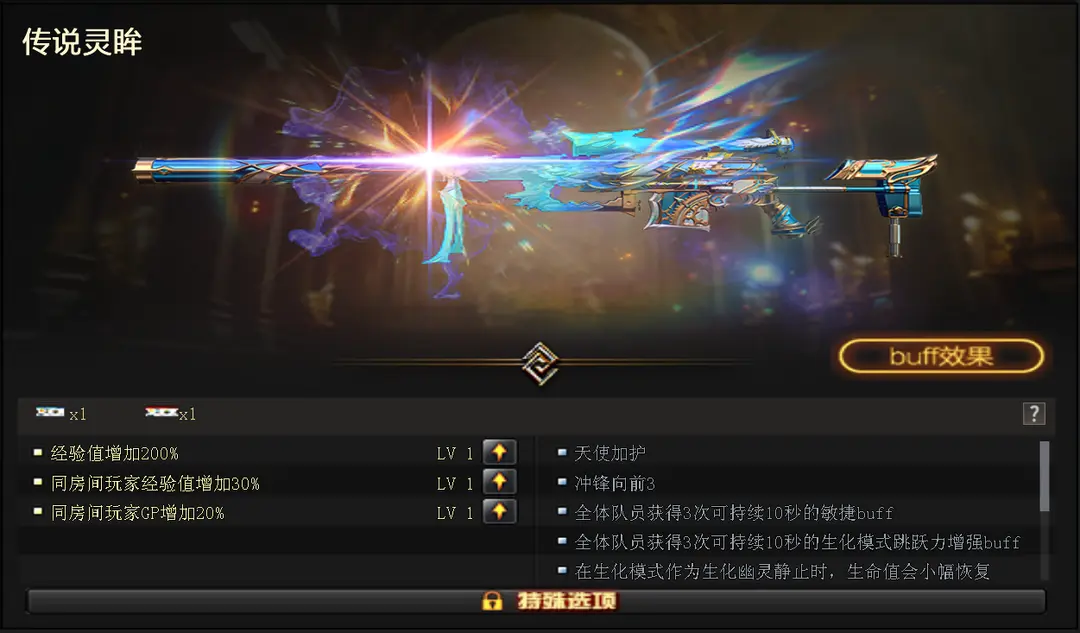Click the 经验值增加200% attribute row
The image size is (1080, 633).
pyautogui.click(x=276, y=453)
